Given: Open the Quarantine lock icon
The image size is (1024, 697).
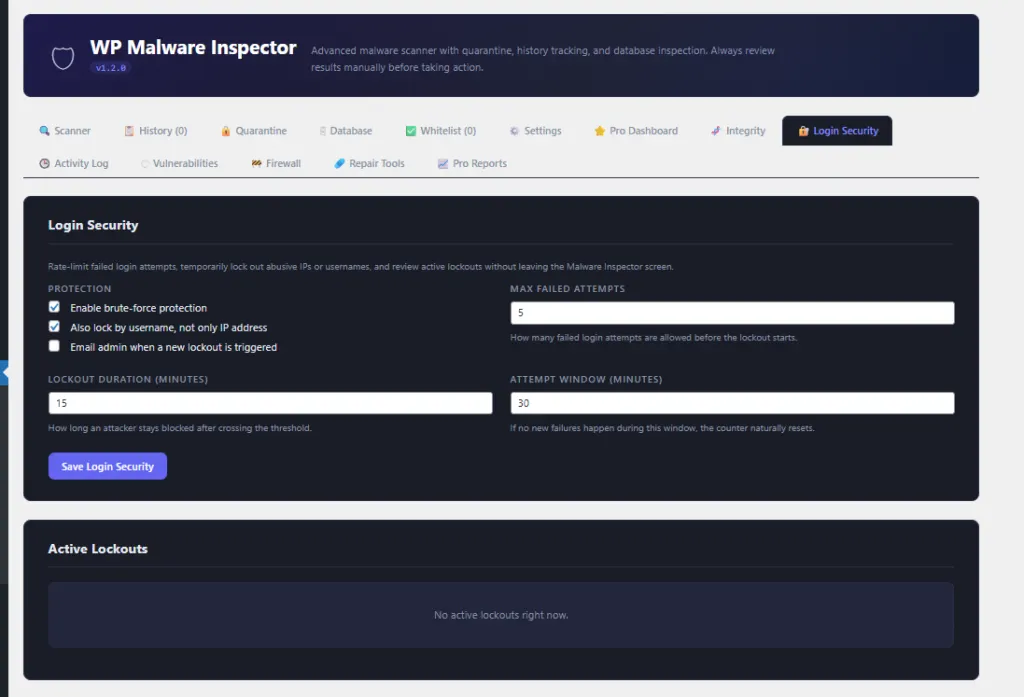Looking at the screenshot, I should 226,130.
